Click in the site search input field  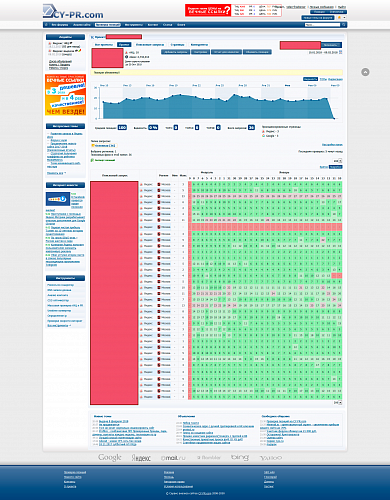click(322, 25)
